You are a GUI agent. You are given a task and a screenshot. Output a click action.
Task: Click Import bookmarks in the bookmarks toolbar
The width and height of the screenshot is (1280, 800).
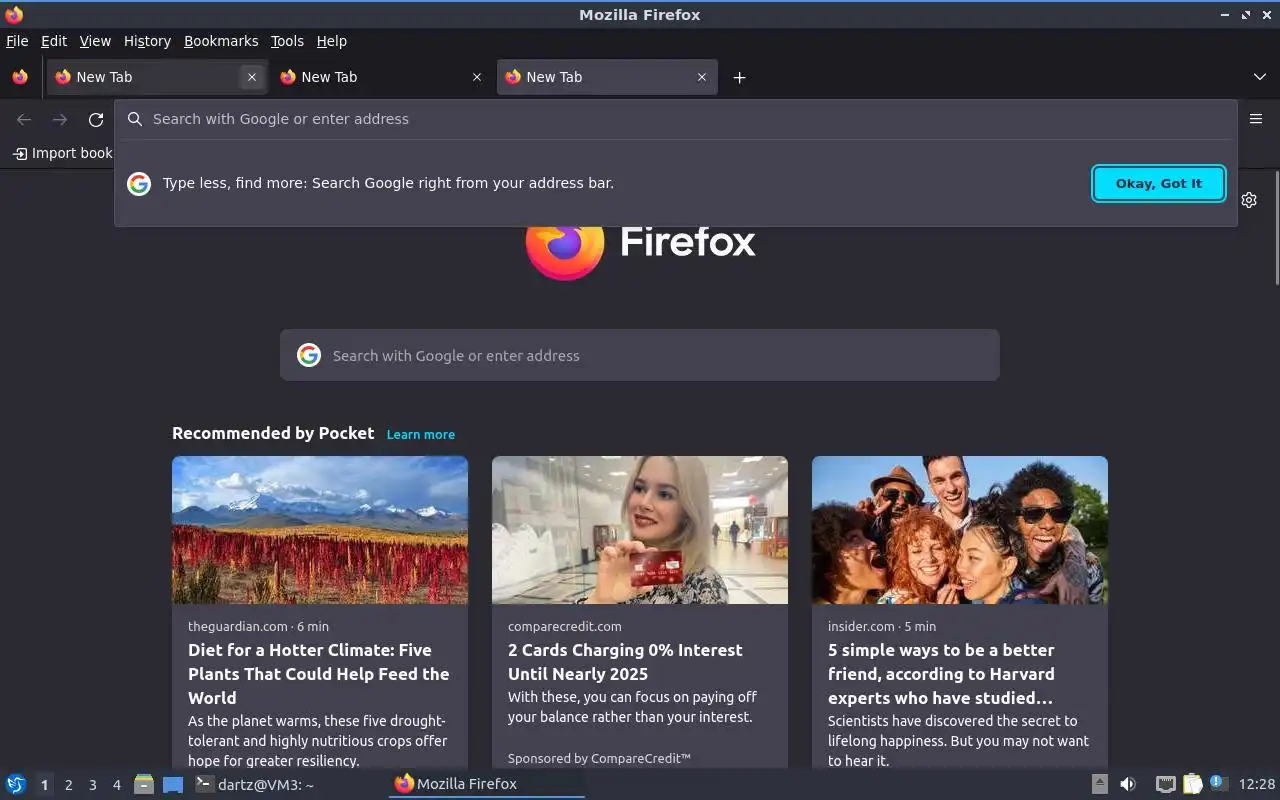click(x=62, y=153)
